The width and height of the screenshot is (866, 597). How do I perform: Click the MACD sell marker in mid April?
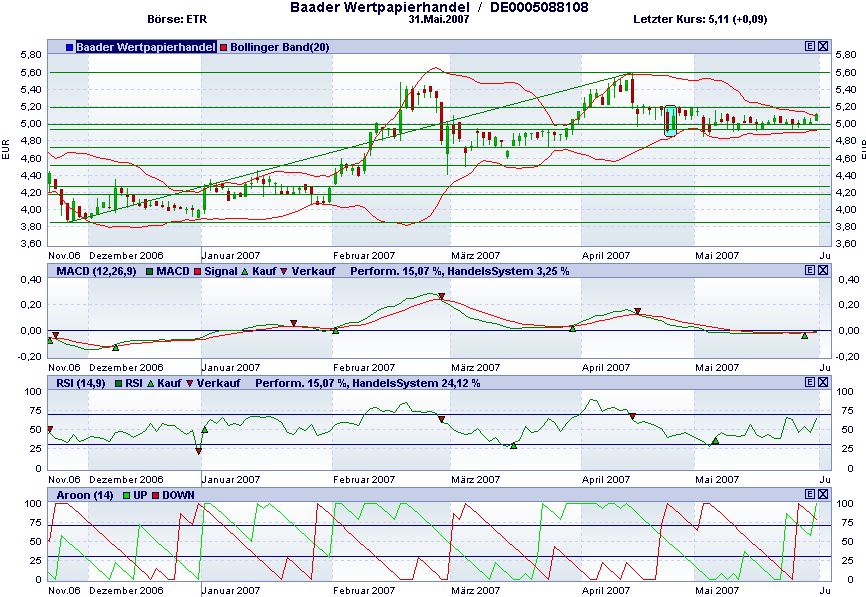[x=637, y=311]
